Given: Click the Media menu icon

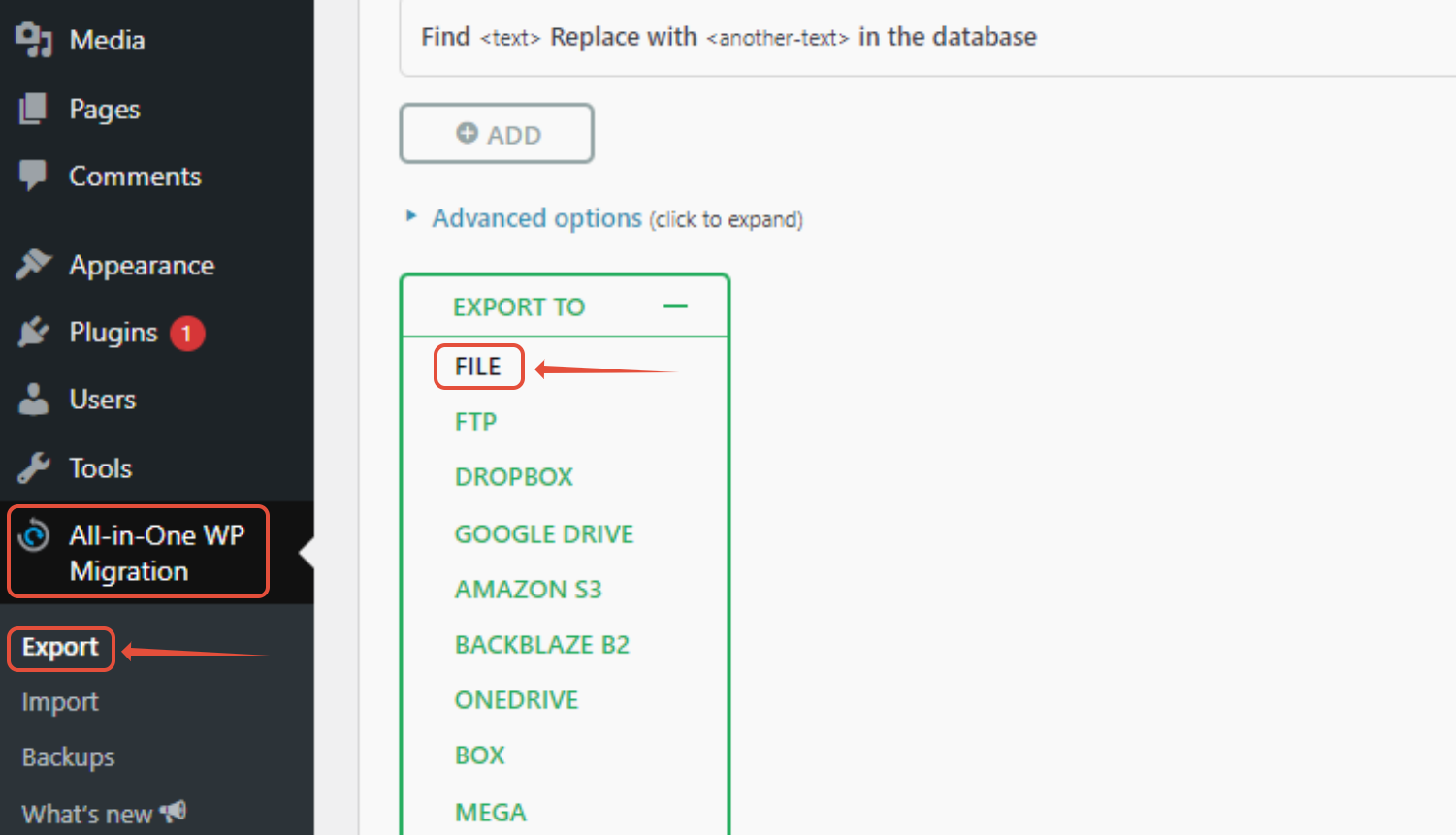Looking at the screenshot, I should (x=33, y=39).
